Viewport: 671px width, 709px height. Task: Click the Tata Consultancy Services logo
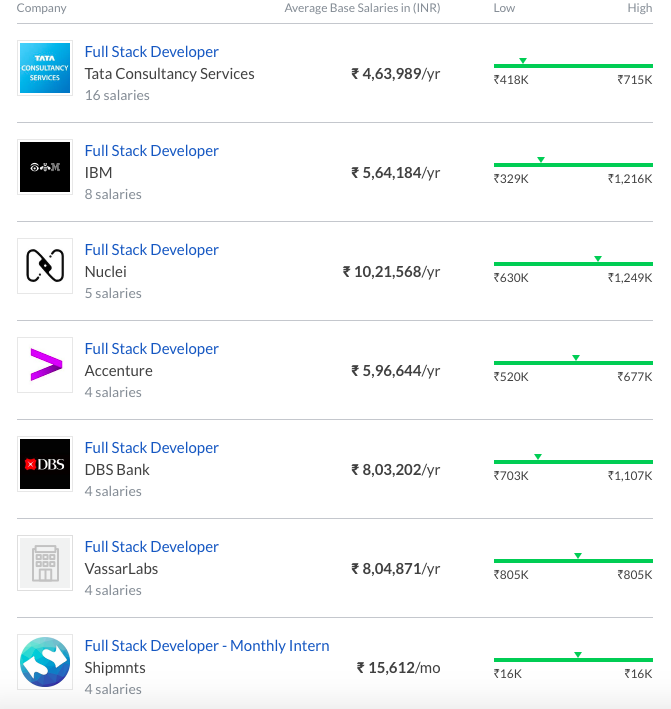click(x=45, y=68)
